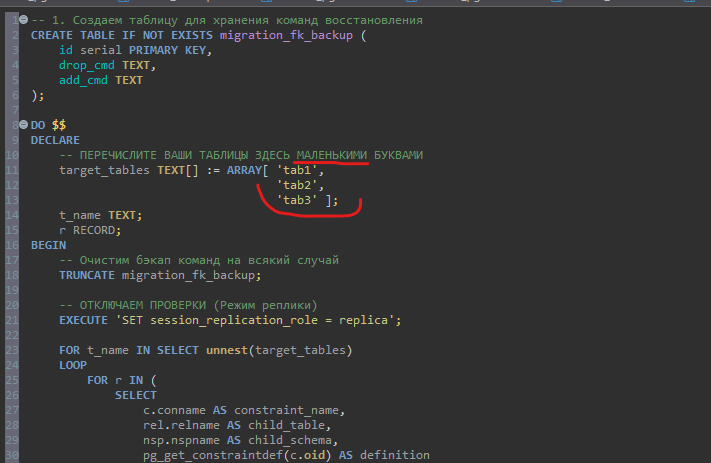This screenshot has height=463, width=711.
Task: Click line number 30 in the gutter
Action: pyautogui.click(x=12, y=455)
